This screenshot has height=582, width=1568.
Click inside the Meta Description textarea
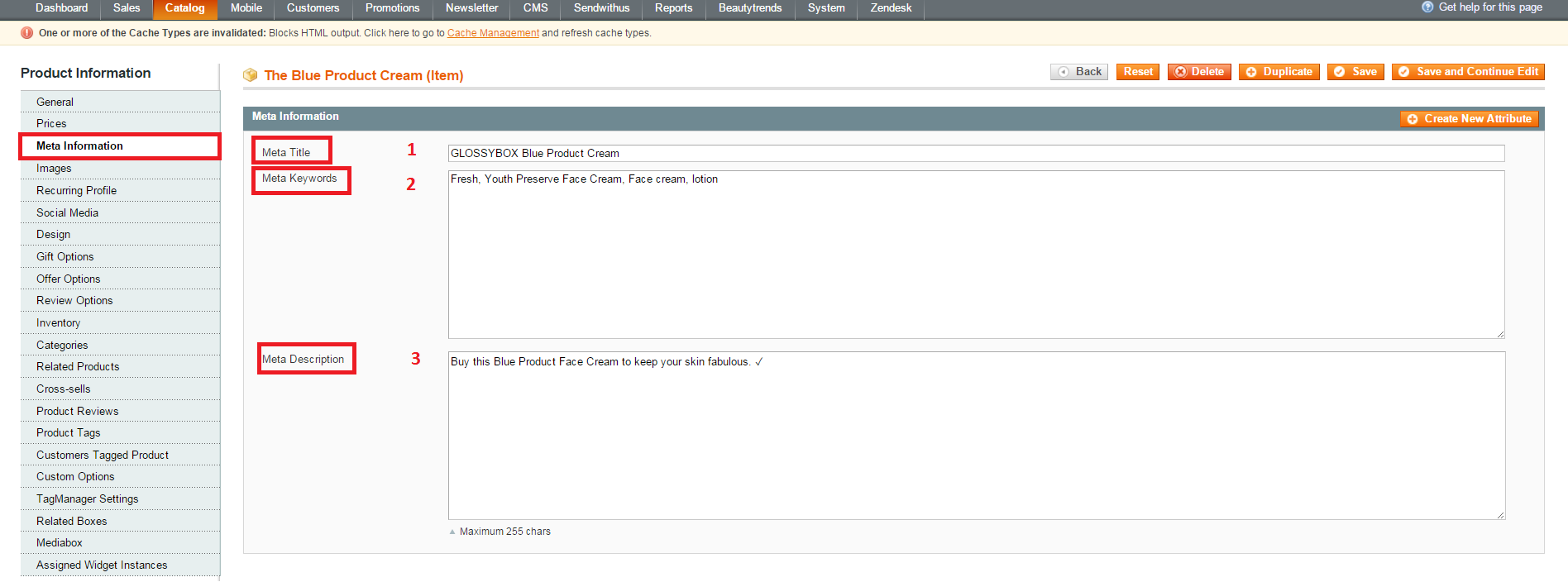pyautogui.click(x=976, y=436)
